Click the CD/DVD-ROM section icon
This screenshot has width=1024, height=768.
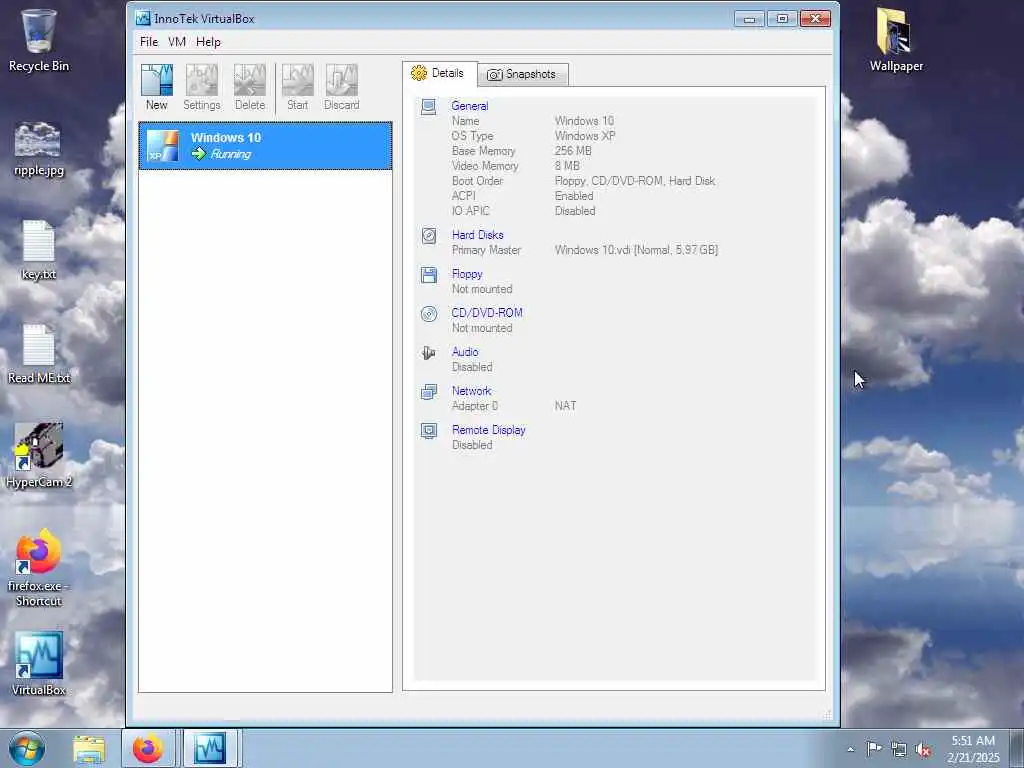click(x=428, y=314)
